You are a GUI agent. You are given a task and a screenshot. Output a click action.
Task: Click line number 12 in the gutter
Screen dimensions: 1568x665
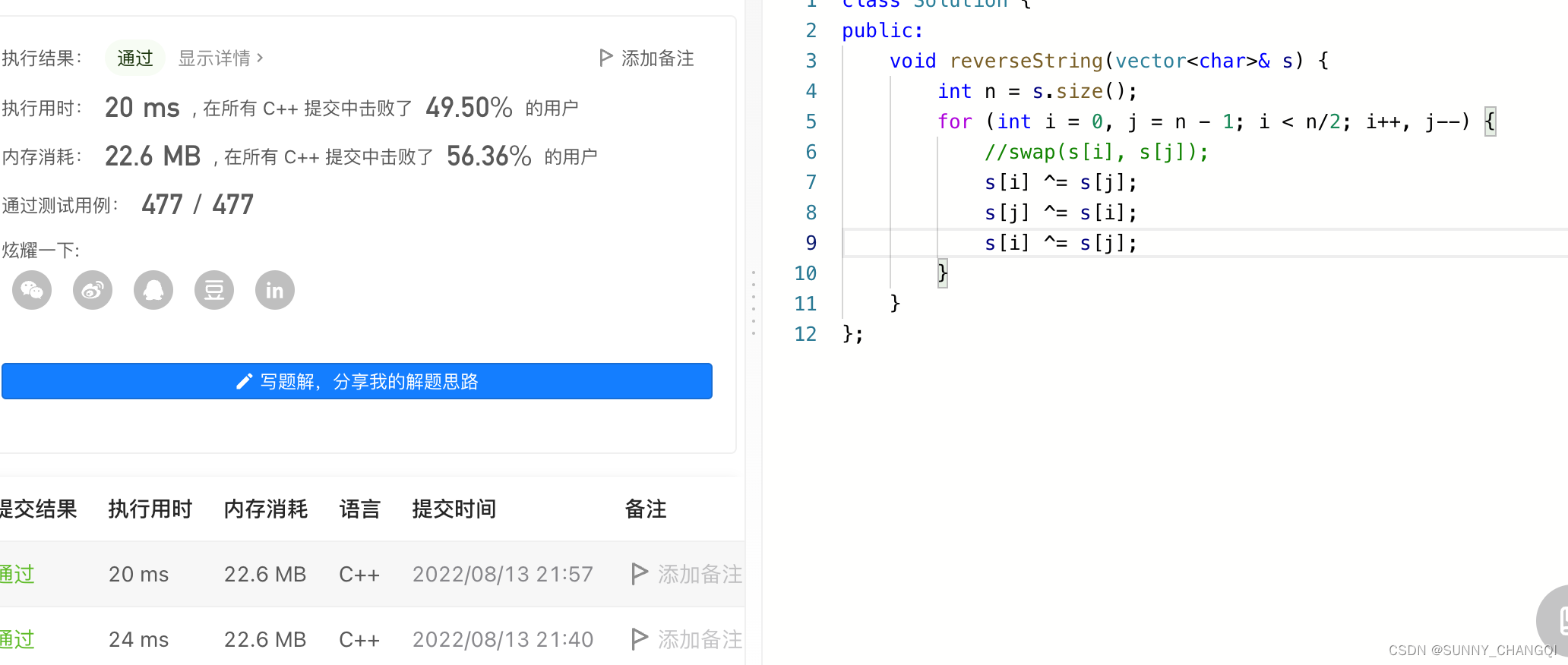point(805,334)
